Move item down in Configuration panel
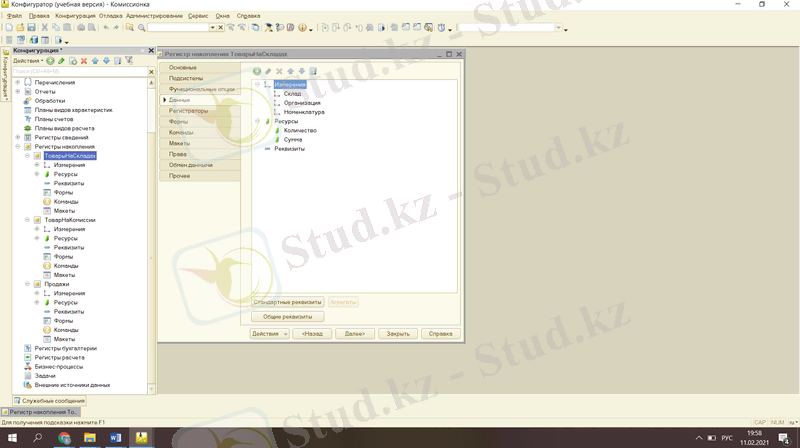 106,61
